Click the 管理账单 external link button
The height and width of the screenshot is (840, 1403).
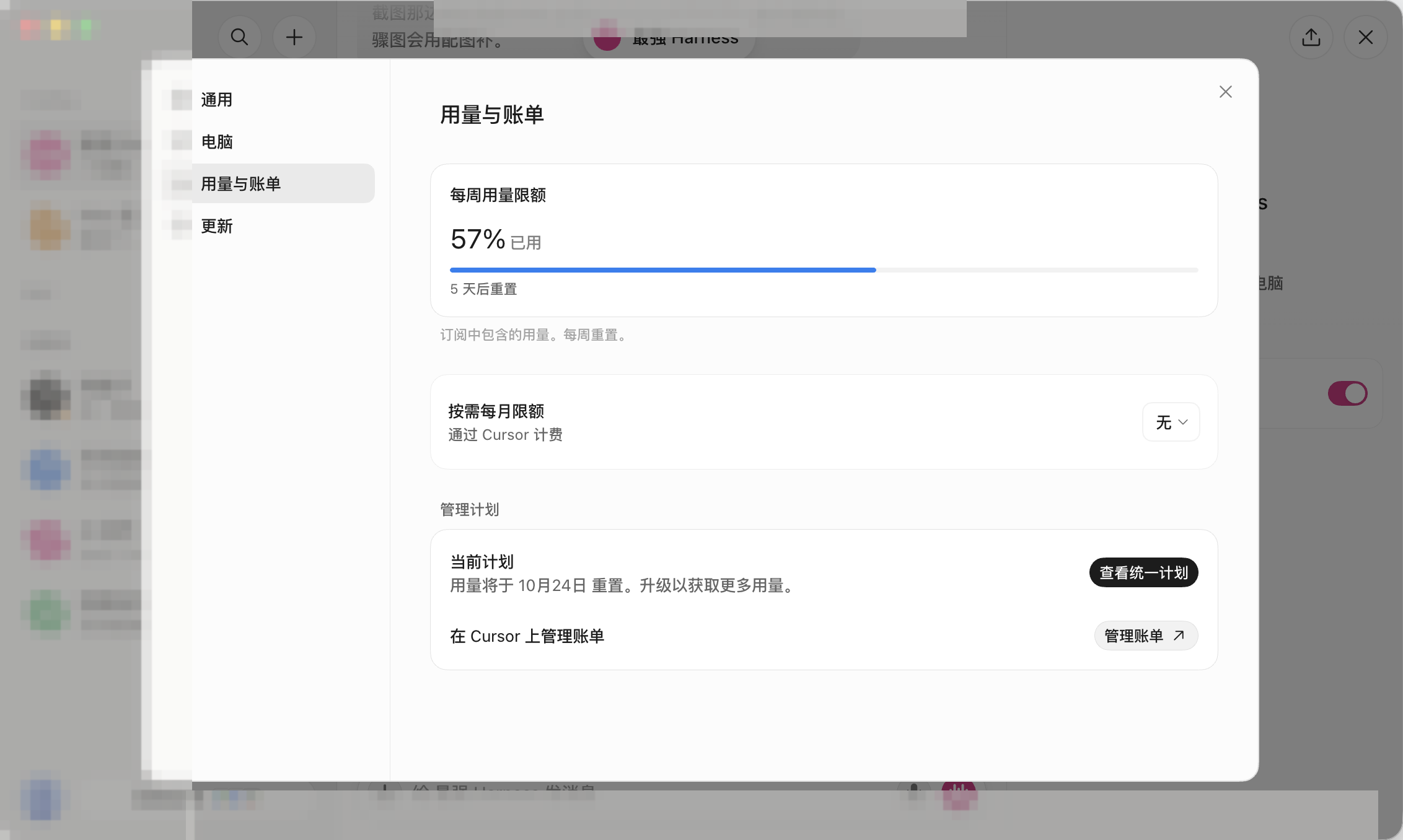coord(1145,636)
